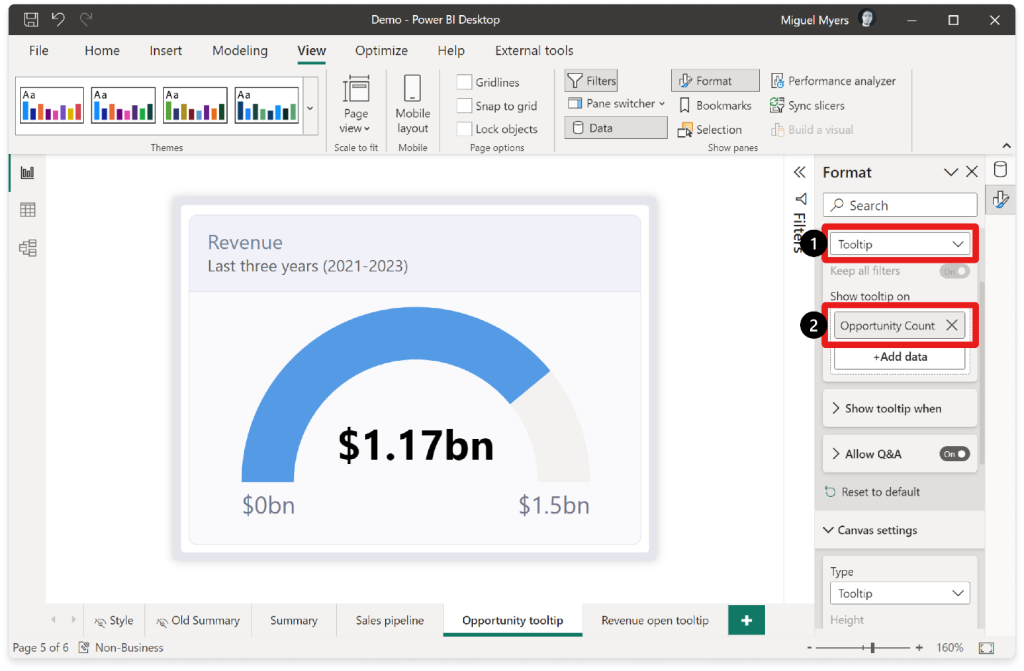1024x671 pixels.
Task: Switch to Insert ribbon tab
Action: pyautogui.click(x=165, y=50)
